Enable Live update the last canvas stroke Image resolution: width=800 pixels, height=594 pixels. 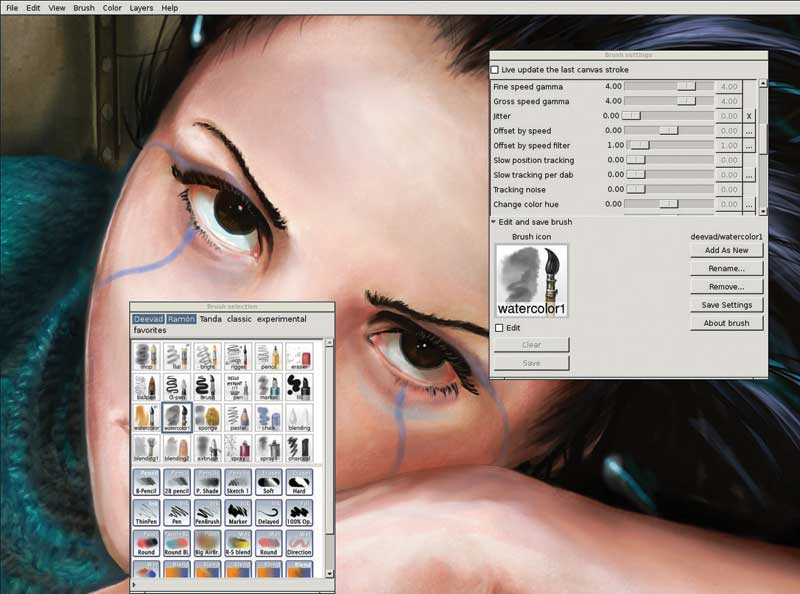click(495, 69)
